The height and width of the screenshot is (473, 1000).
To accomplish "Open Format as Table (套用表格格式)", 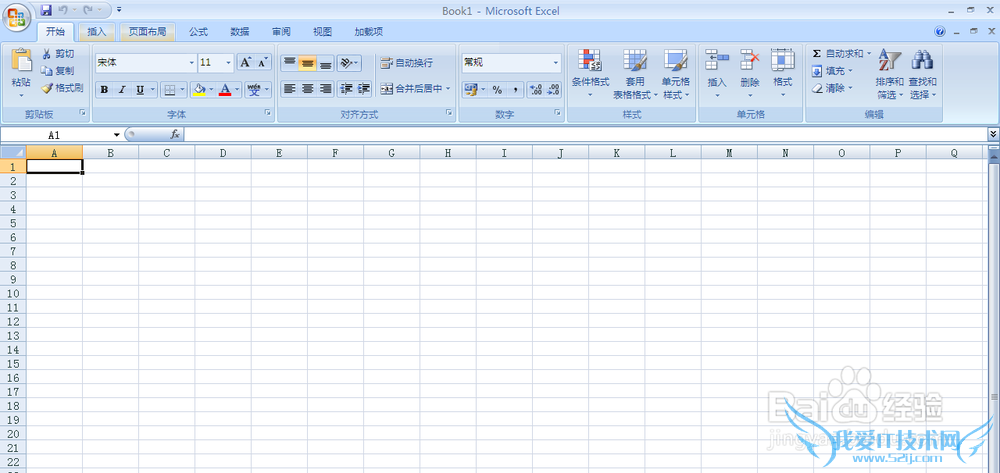I will tap(635, 74).
